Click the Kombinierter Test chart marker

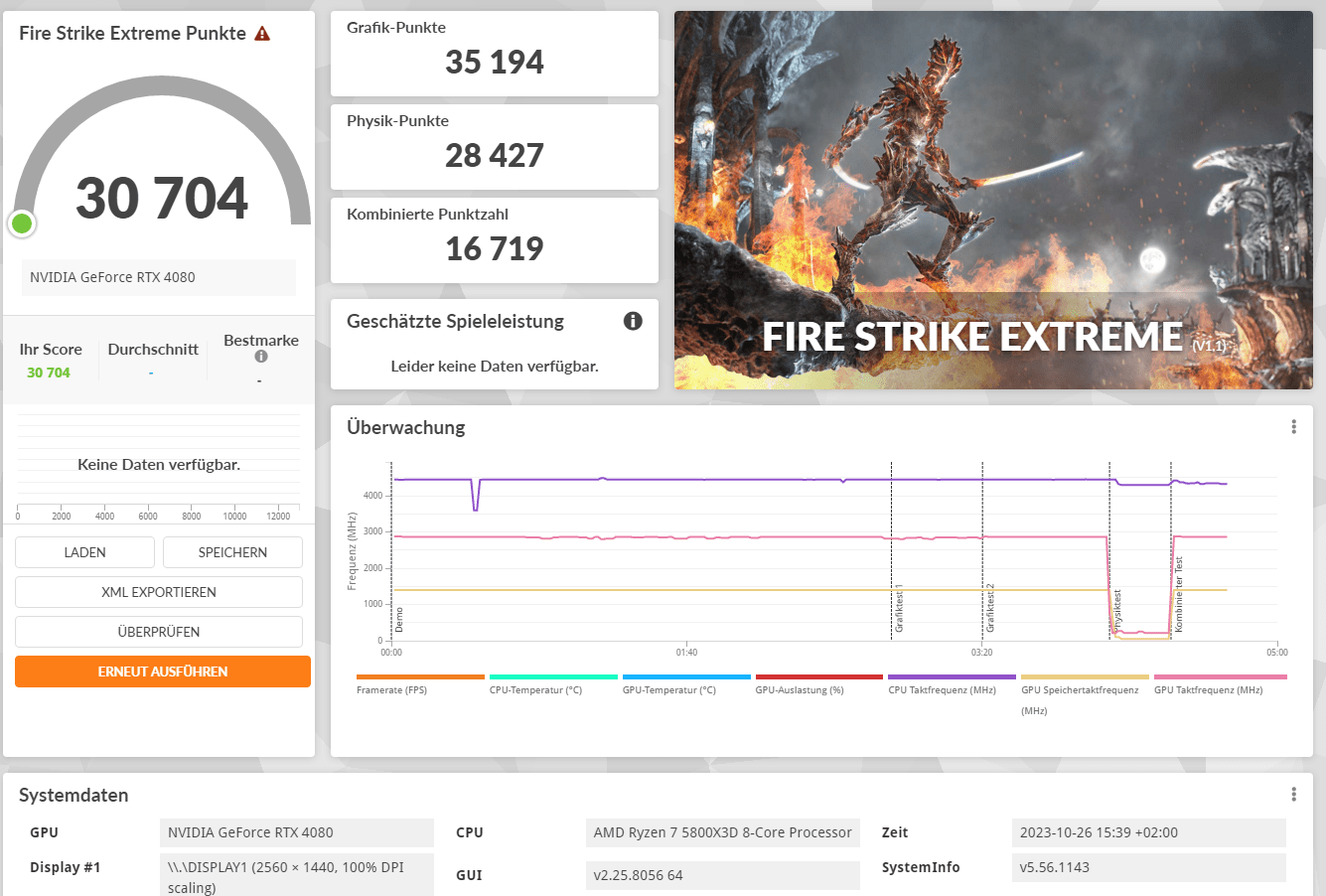tap(1179, 595)
